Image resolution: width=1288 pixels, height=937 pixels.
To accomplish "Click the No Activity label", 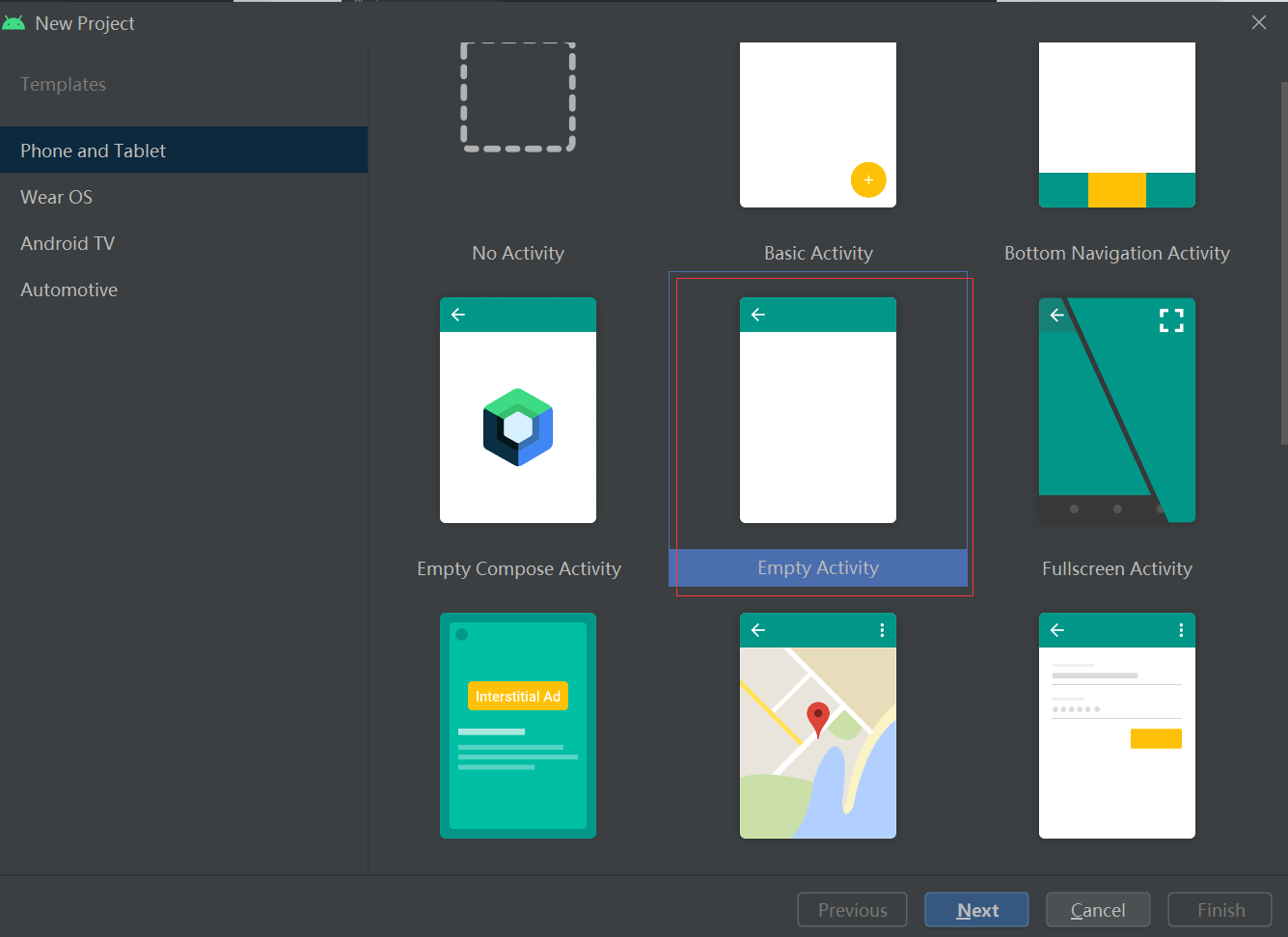I will click(518, 253).
